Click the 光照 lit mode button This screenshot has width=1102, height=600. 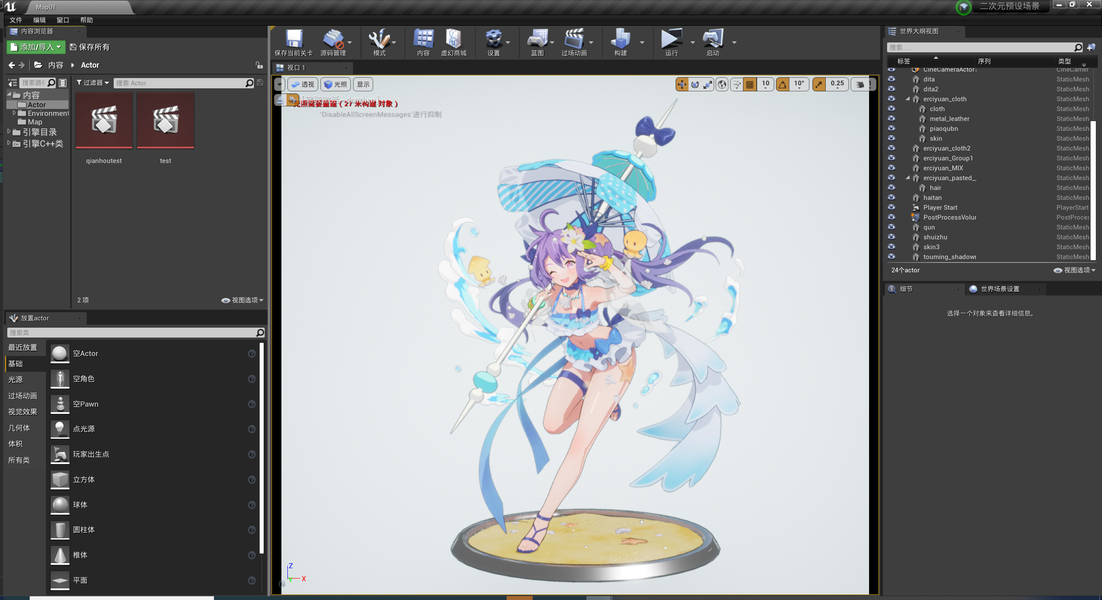click(x=336, y=84)
